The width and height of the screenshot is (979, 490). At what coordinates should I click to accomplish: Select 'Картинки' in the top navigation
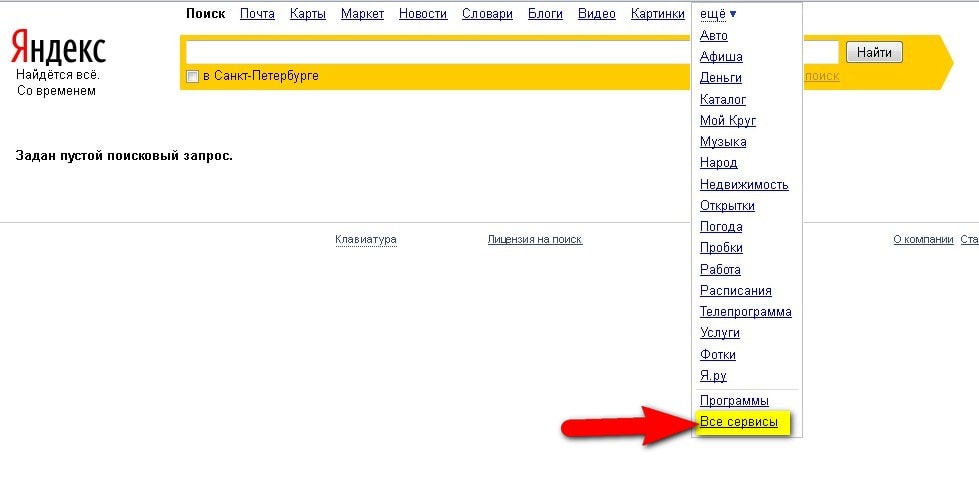tap(657, 14)
